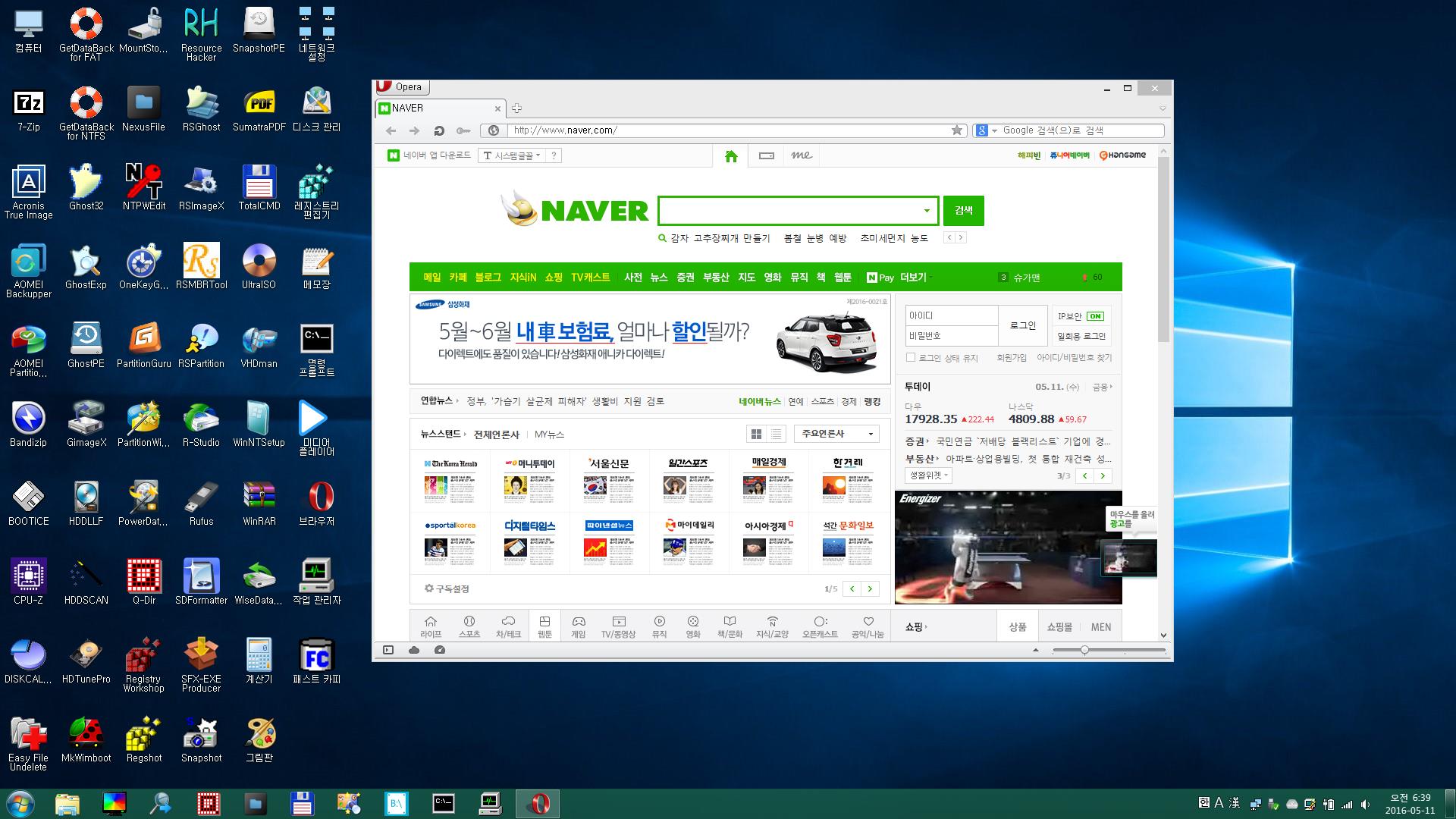
Task: Click the site info globe badge
Action: coord(494,130)
